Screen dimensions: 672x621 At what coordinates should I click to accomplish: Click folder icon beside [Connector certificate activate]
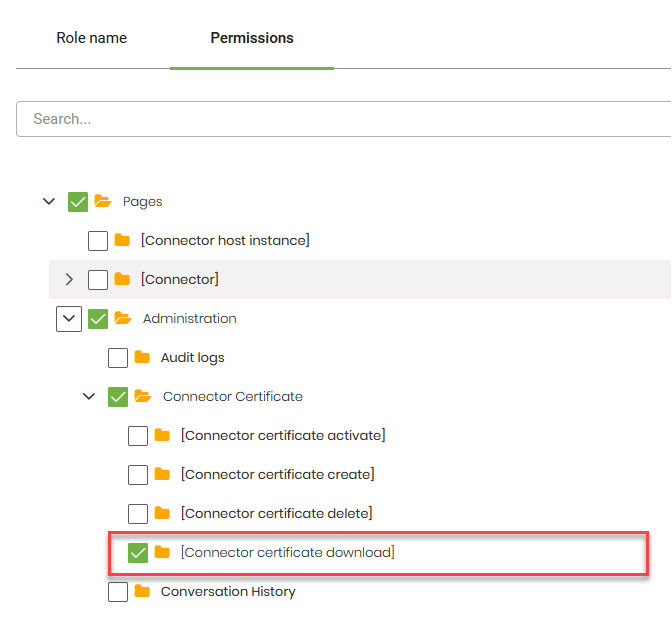(x=162, y=436)
